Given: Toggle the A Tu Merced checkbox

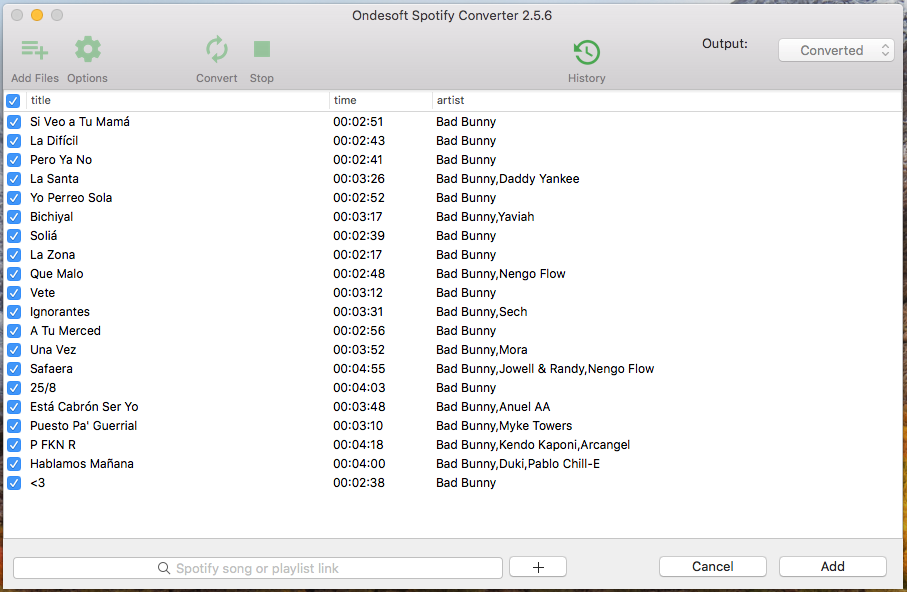Looking at the screenshot, I should coord(14,331).
